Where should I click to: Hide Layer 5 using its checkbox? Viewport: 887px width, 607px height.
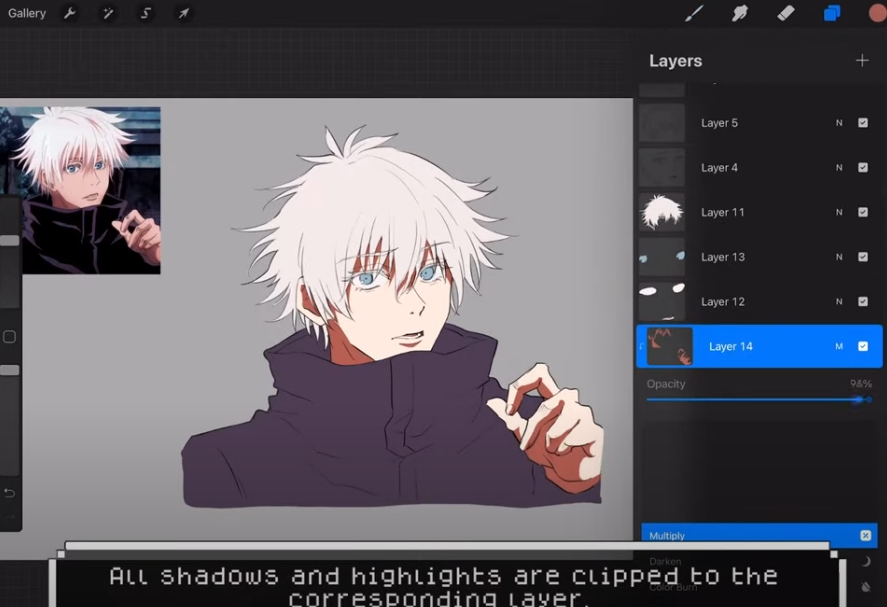[863, 123]
